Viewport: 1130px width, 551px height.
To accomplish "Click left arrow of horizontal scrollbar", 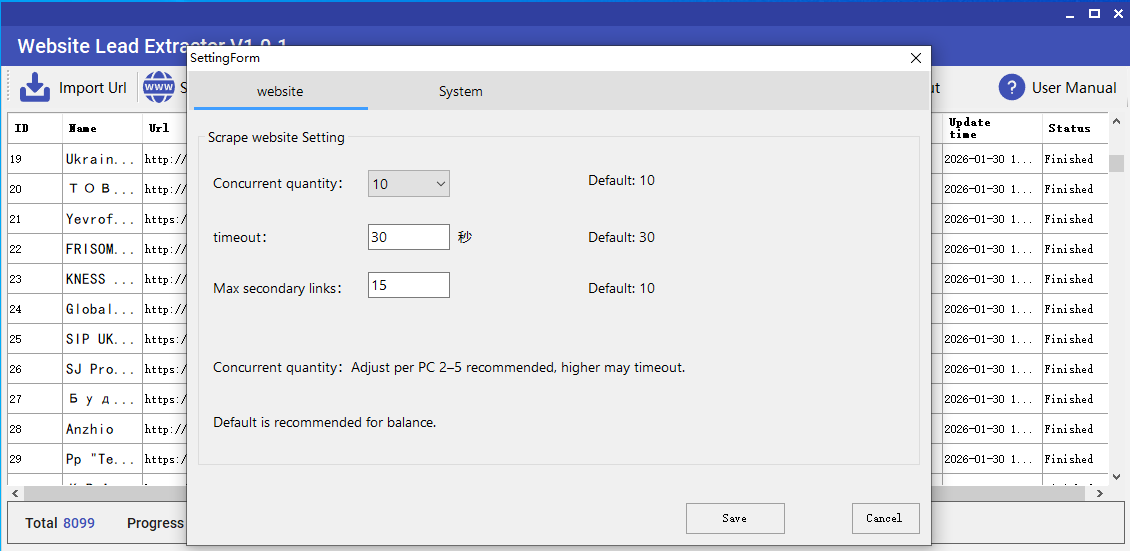I will click(x=15, y=494).
